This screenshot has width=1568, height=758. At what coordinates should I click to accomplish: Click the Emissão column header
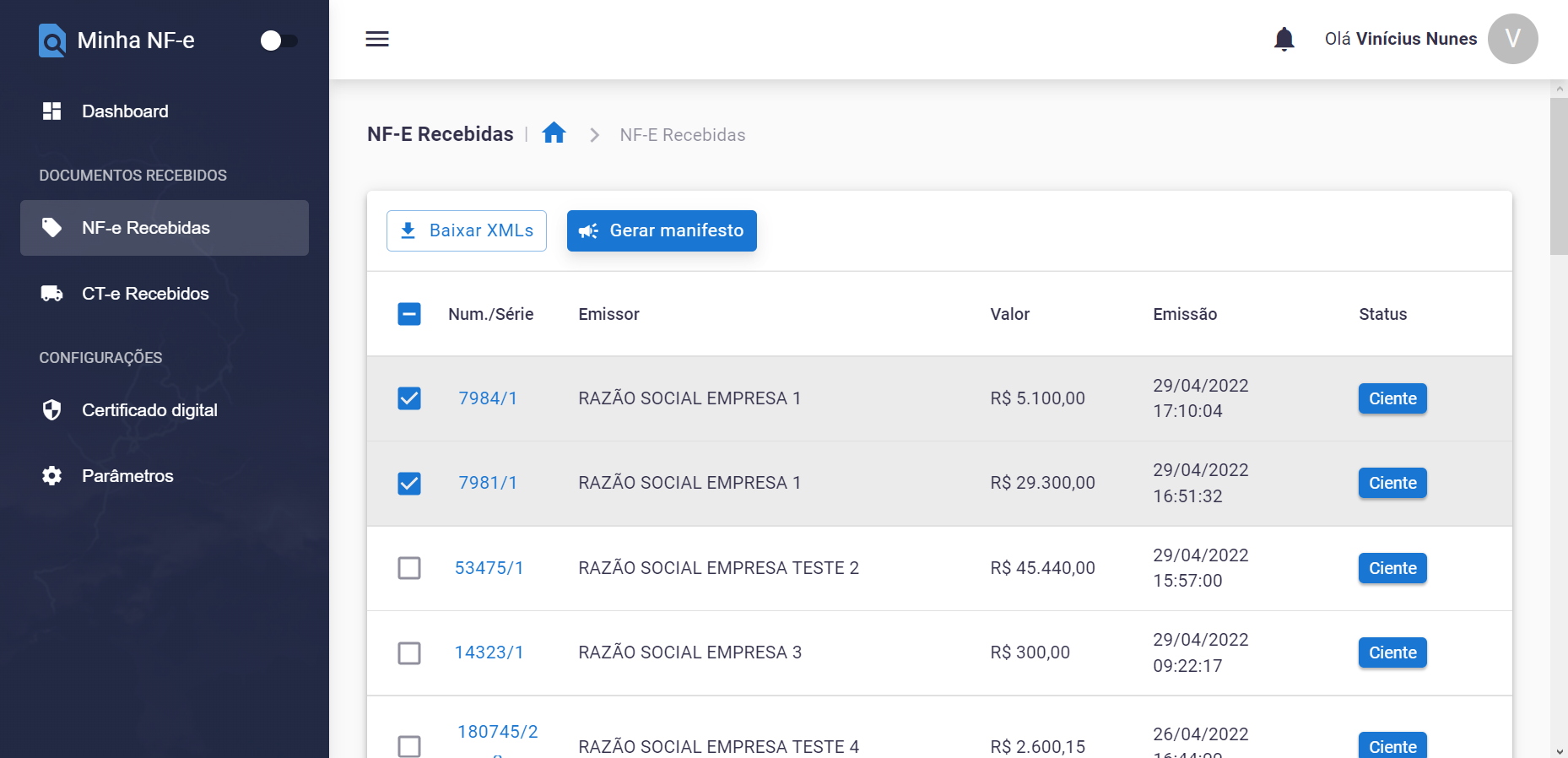(x=1185, y=314)
